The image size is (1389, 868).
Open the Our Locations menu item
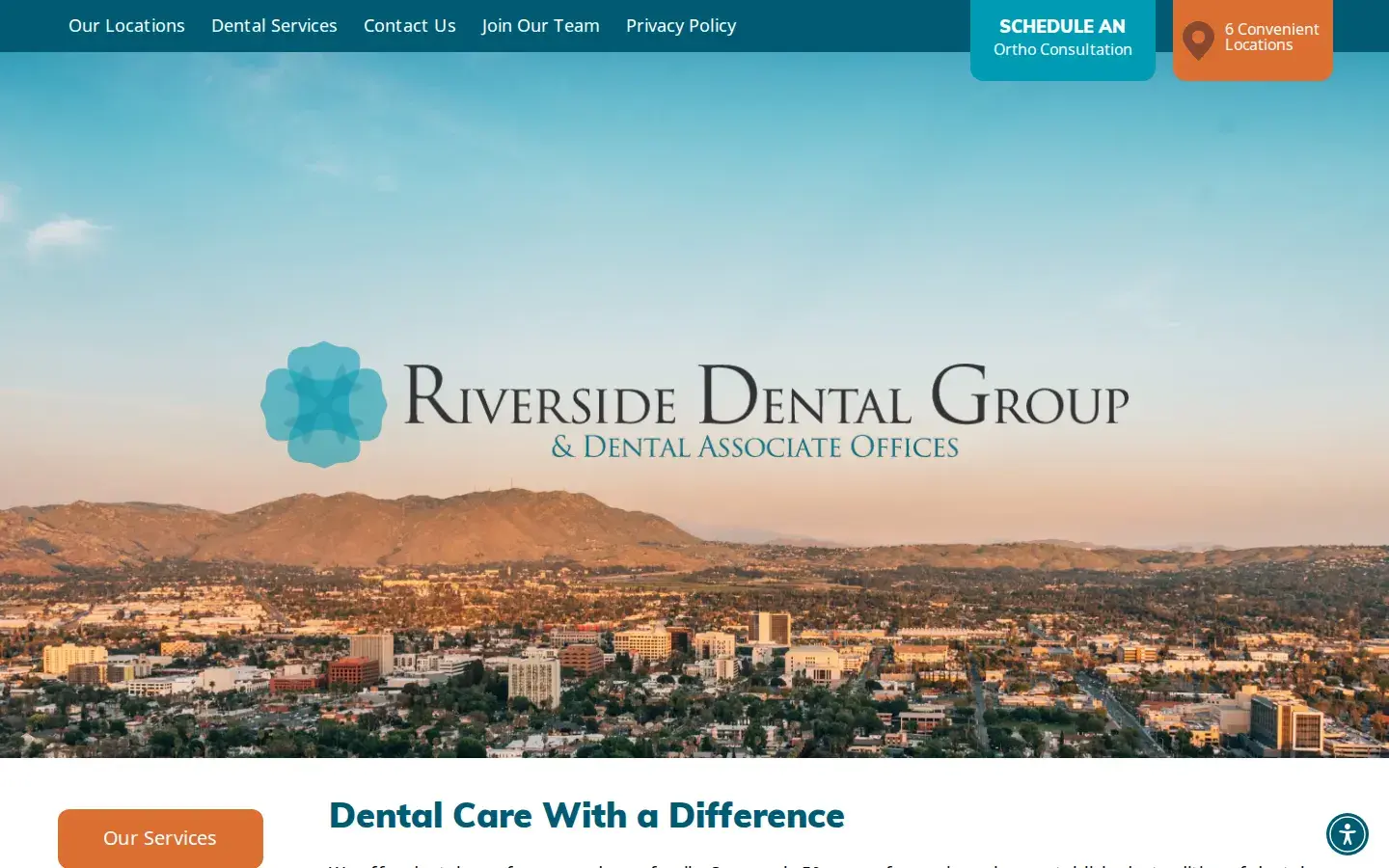click(x=126, y=26)
